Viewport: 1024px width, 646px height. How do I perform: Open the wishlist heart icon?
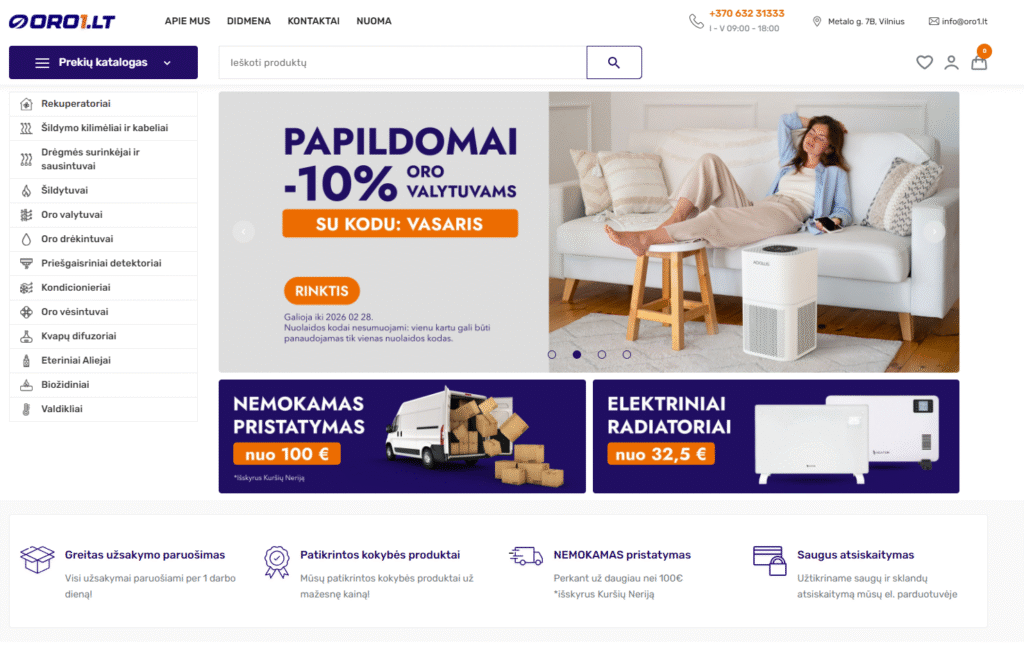coord(924,62)
